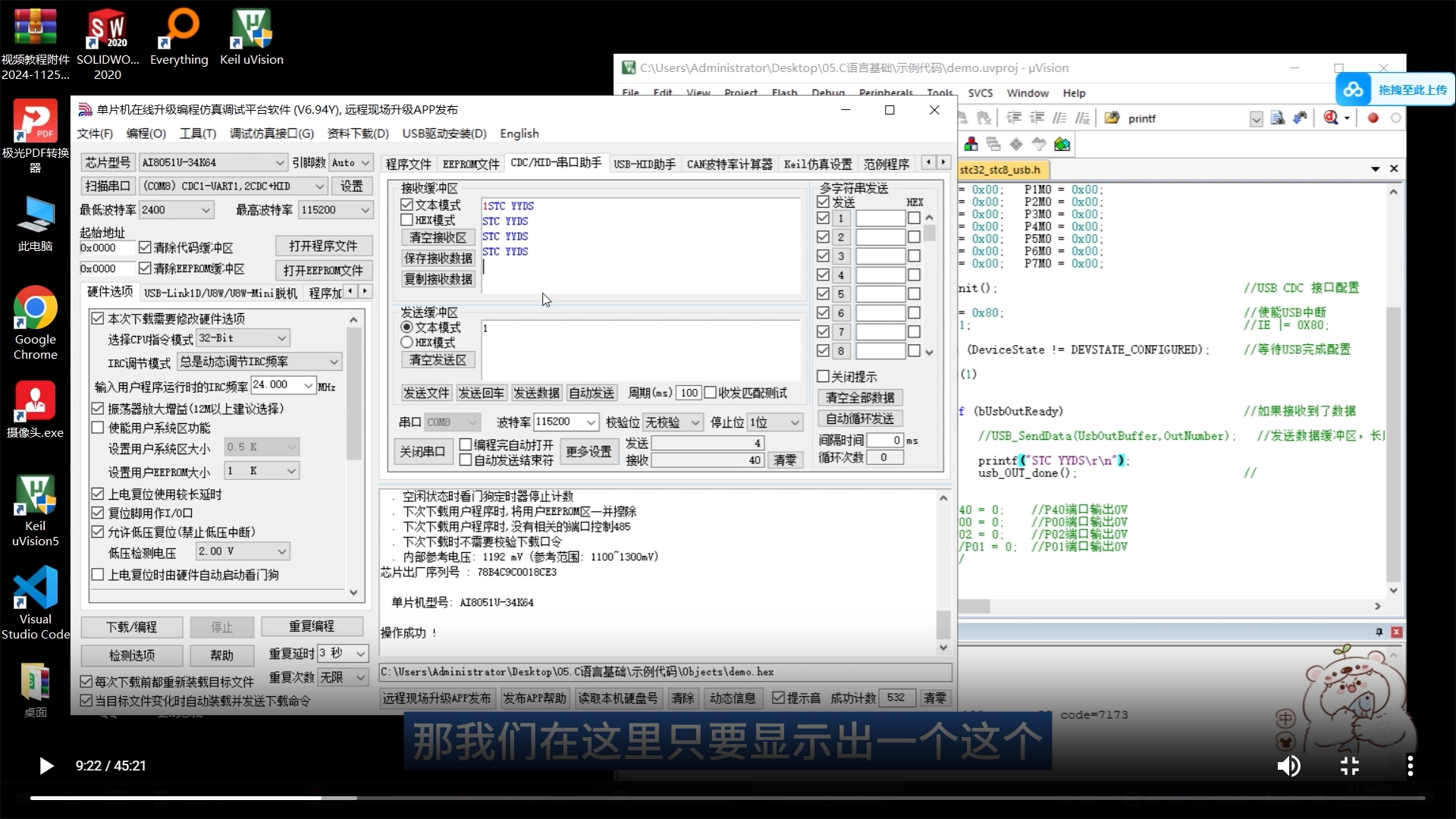Click the Select Software Packs icon
This screenshot has height=819, width=1456.
click(1039, 144)
